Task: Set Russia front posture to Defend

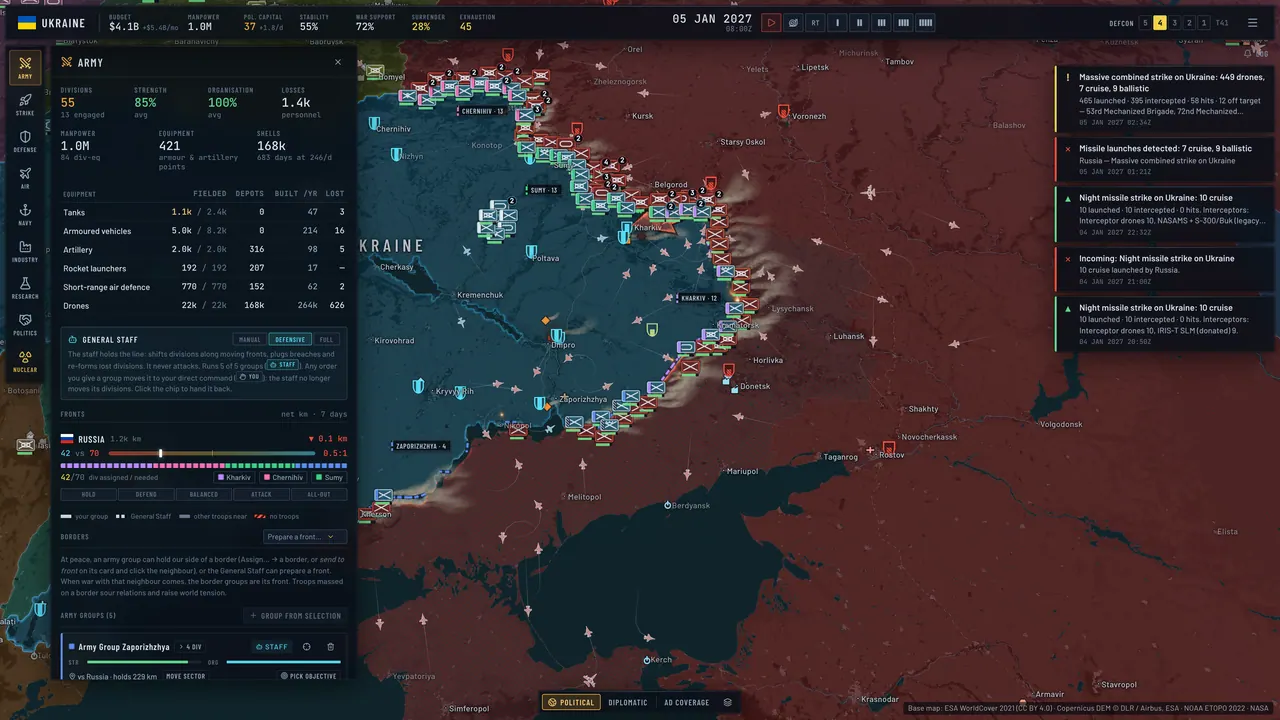Action: coord(146,494)
